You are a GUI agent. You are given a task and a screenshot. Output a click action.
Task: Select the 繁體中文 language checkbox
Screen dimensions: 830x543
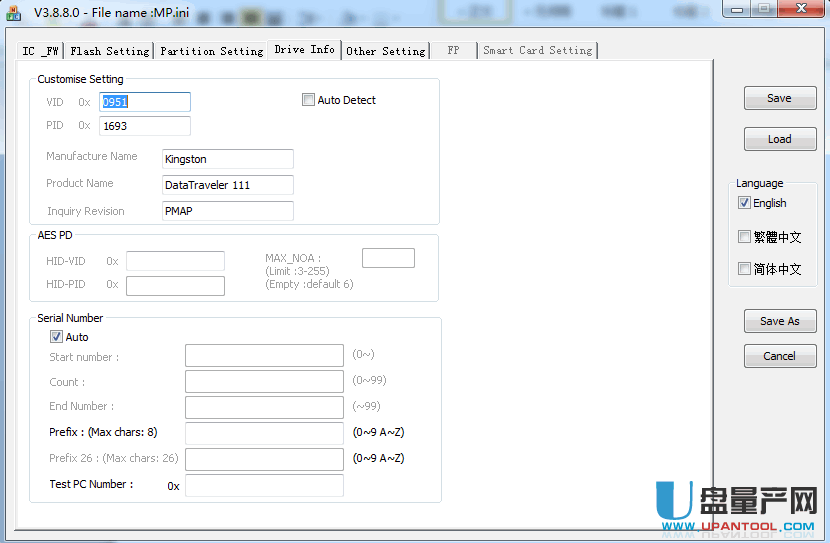(744, 237)
